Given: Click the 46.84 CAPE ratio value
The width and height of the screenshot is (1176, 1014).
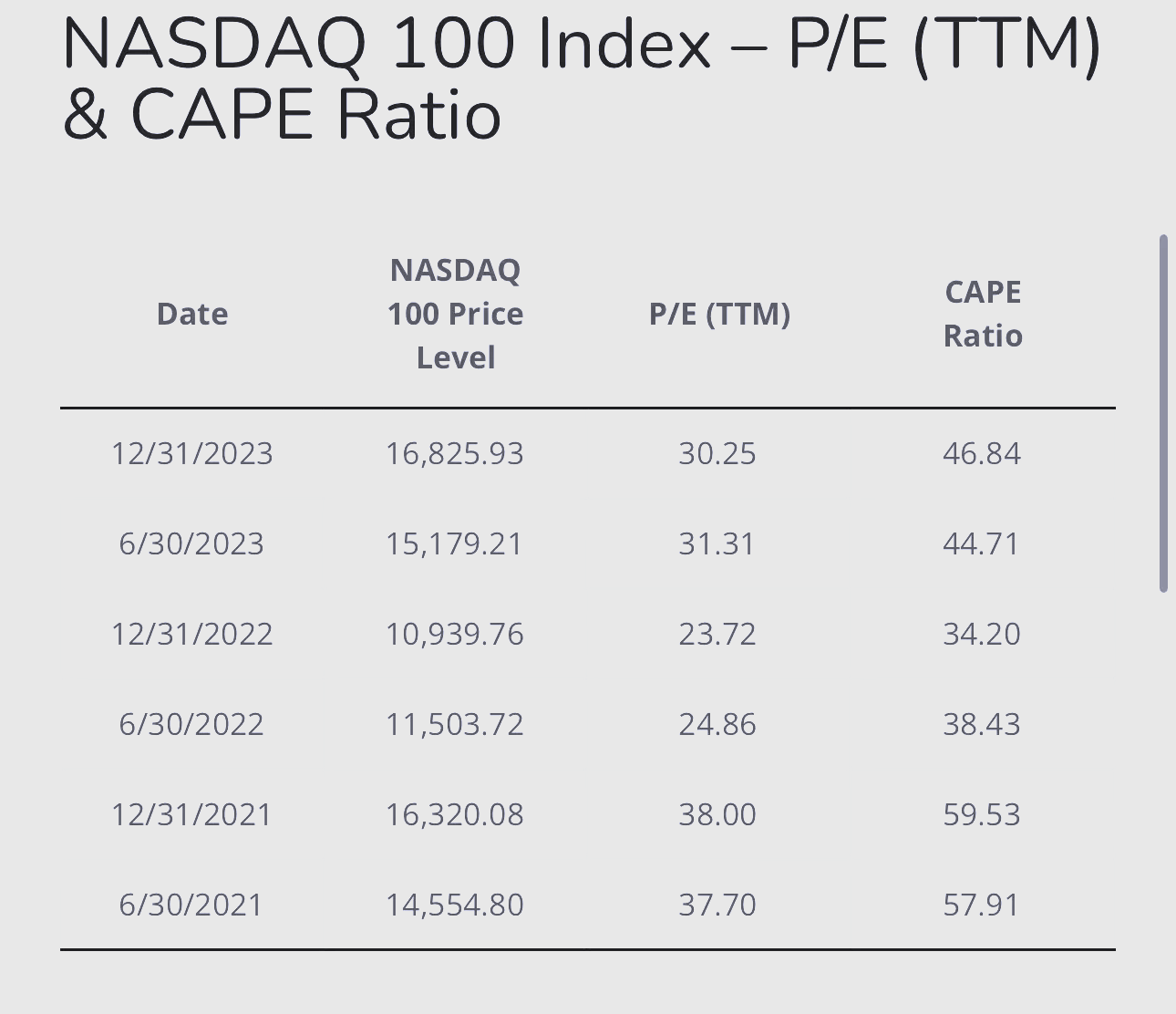Looking at the screenshot, I should coord(982,453).
